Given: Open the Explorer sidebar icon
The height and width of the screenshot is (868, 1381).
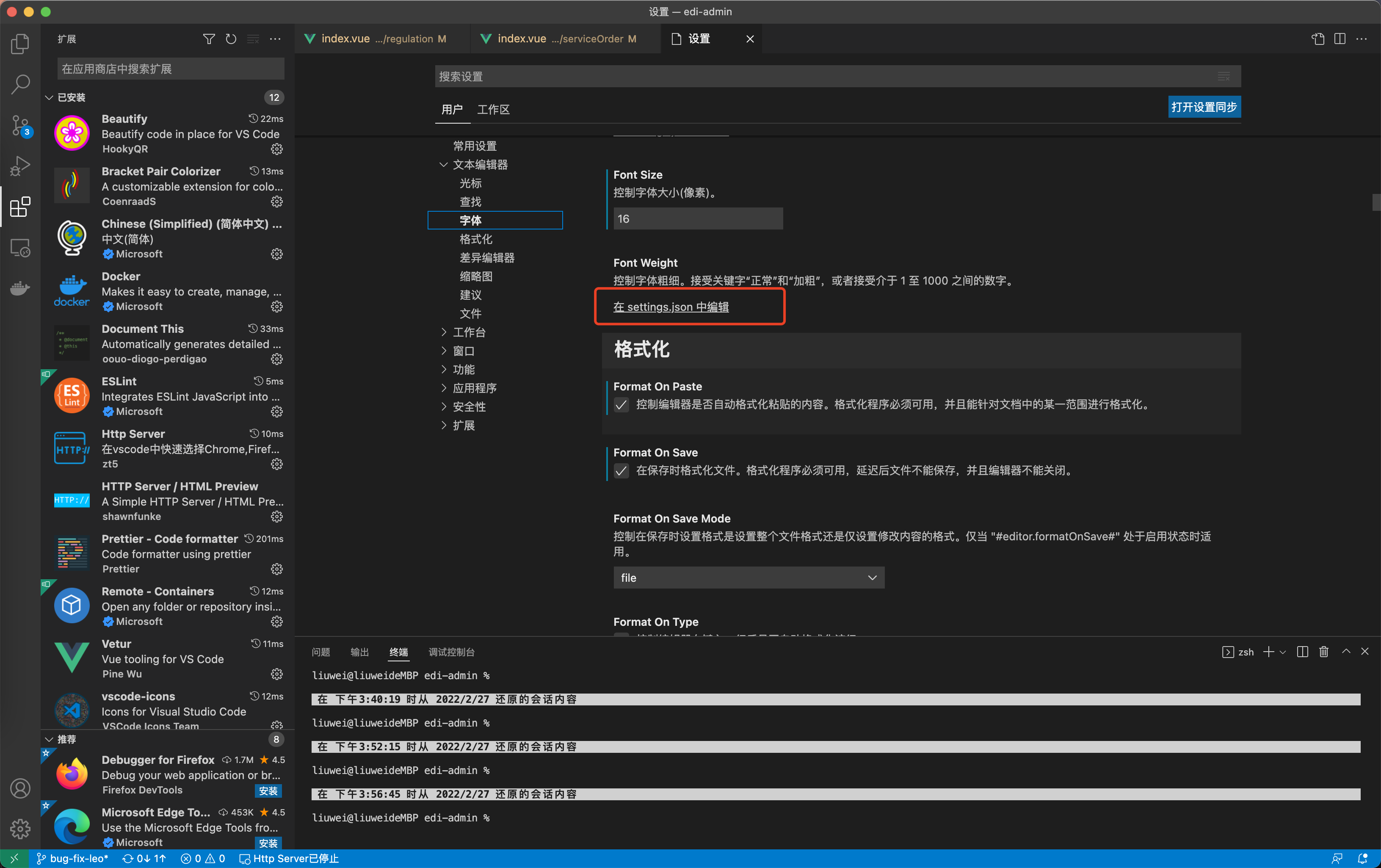Looking at the screenshot, I should coord(20,43).
